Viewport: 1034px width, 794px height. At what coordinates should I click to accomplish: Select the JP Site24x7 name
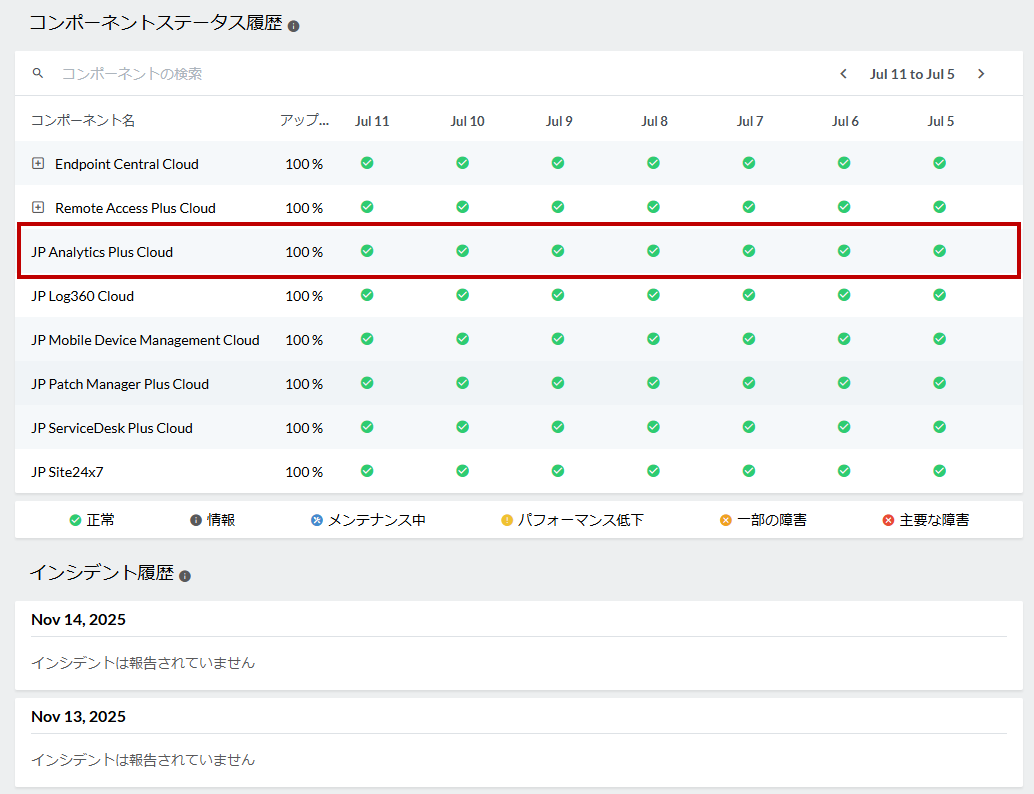[x=67, y=472]
